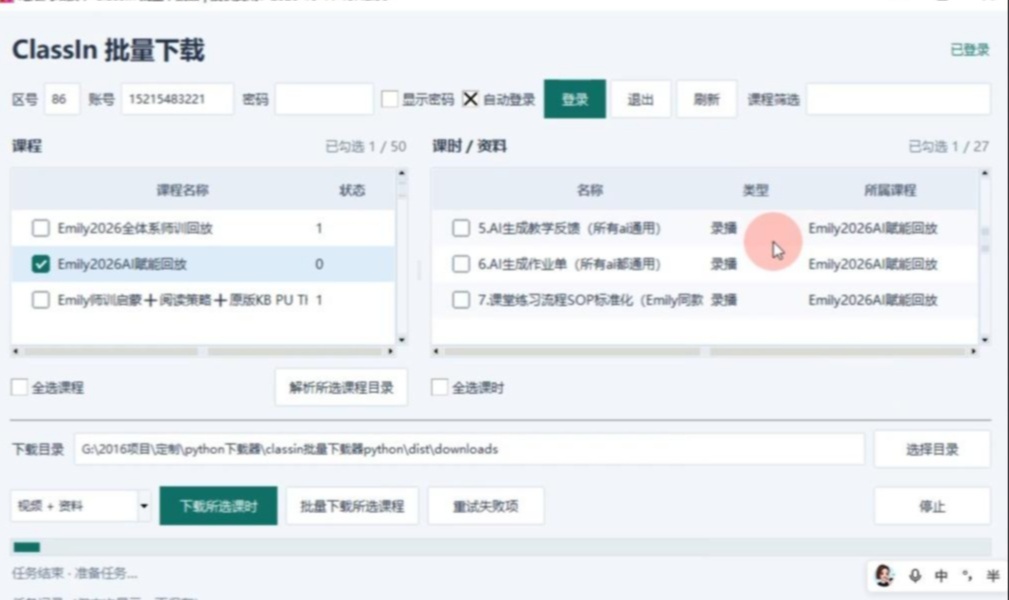1009x600 pixels.
Task: Click the course list scroll left arrow
Action: (15, 352)
